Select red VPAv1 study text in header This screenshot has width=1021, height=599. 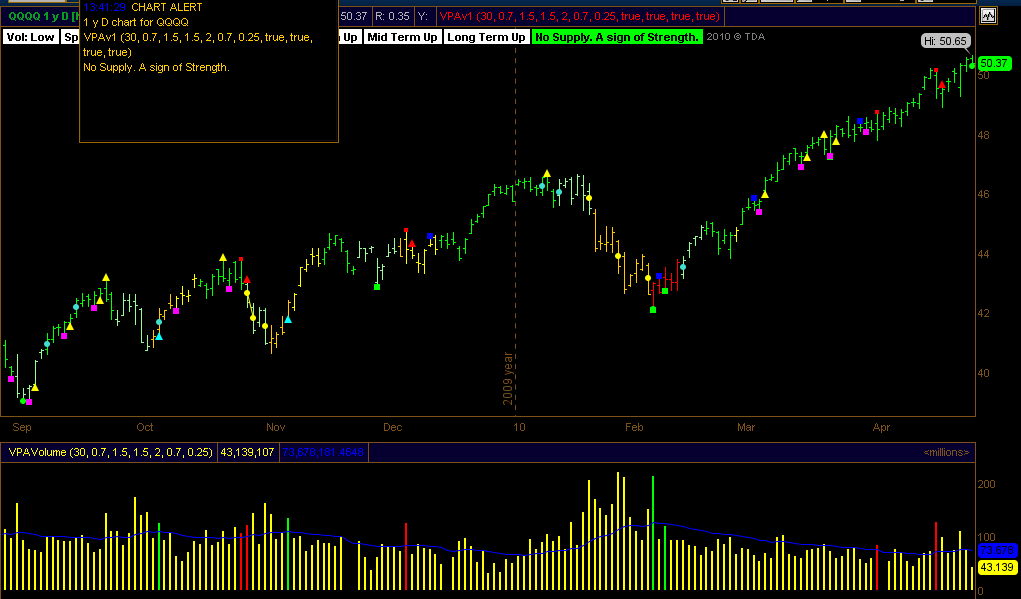[580, 16]
